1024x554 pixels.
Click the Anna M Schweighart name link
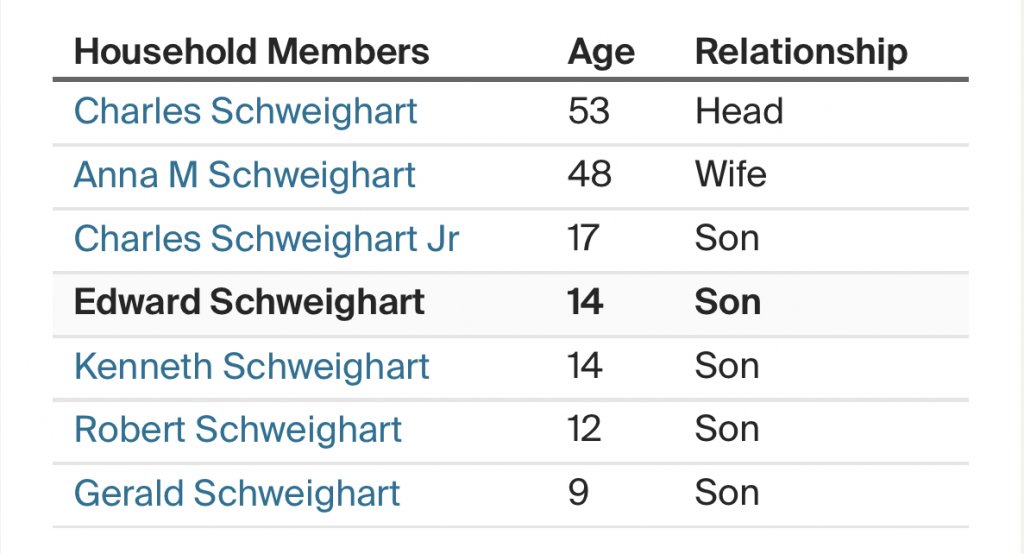(x=245, y=175)
